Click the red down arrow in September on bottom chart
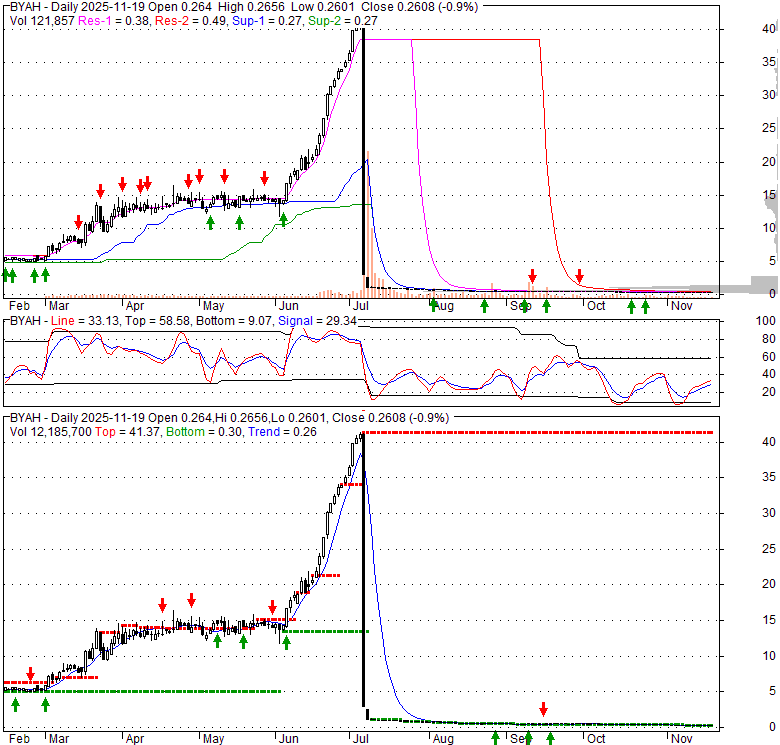Screen dimensions: 780x745 [x=544, y=708]
